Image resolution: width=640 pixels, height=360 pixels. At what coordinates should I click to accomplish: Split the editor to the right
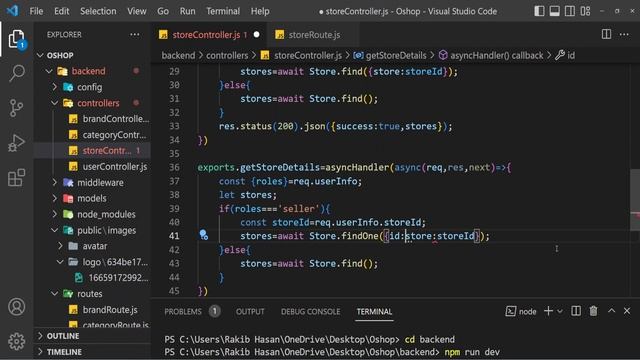(x=606, y=35)
